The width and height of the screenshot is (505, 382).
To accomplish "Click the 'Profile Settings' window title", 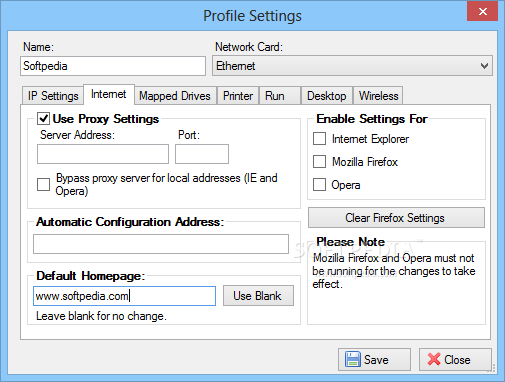I will [x=252, y=16].
